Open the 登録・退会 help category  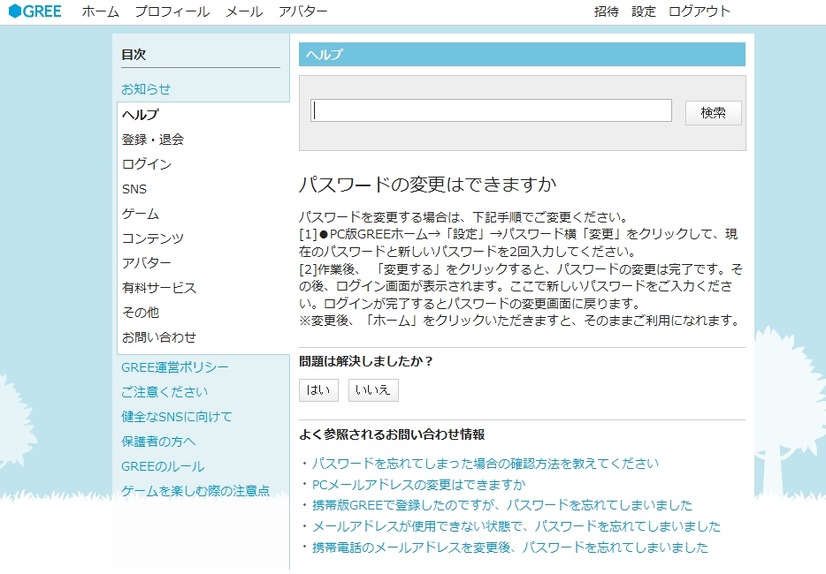point(153,140)
